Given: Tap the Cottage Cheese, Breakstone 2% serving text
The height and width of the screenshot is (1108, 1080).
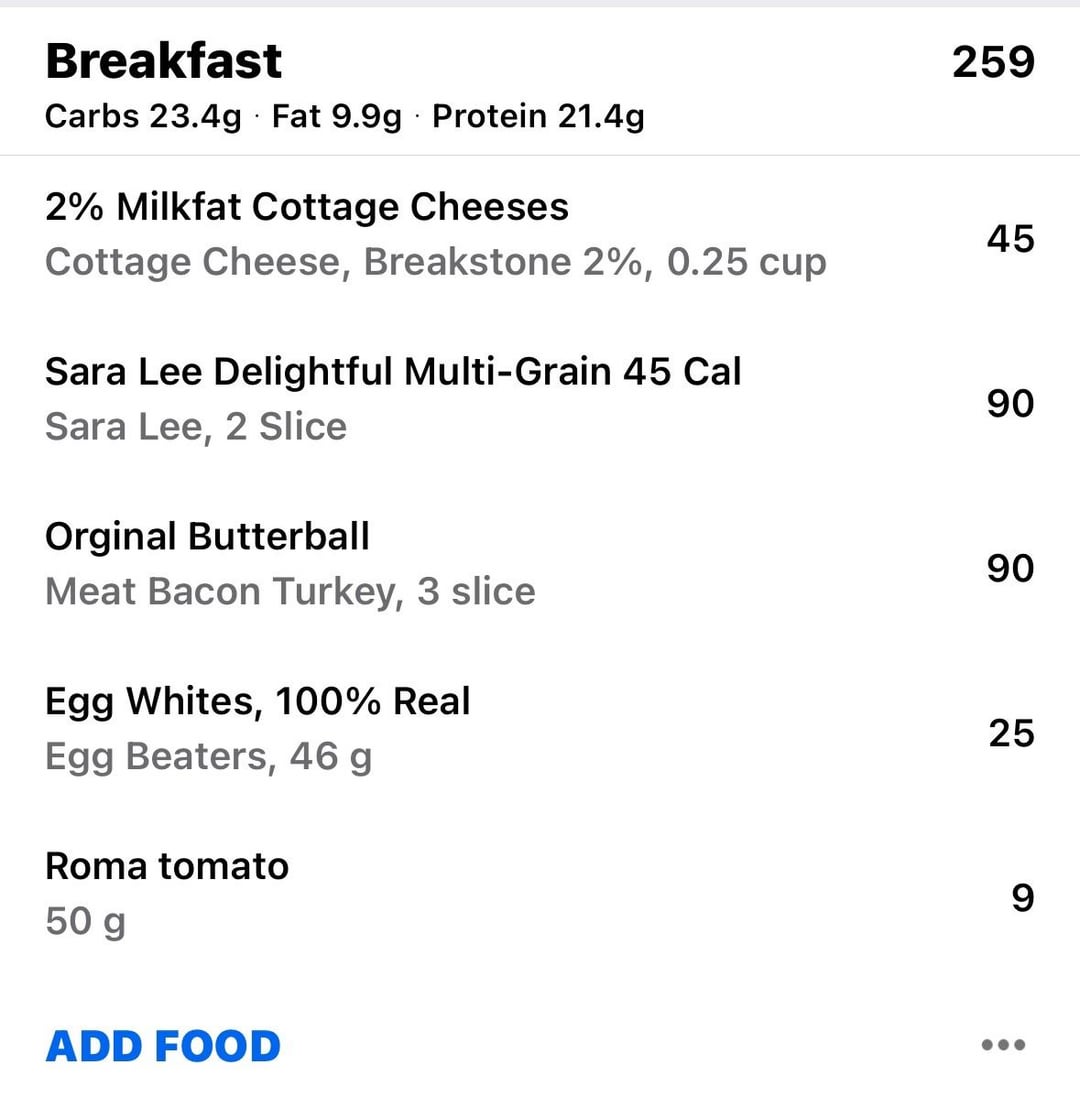Looking at the screenshot, I should [435, 263].
